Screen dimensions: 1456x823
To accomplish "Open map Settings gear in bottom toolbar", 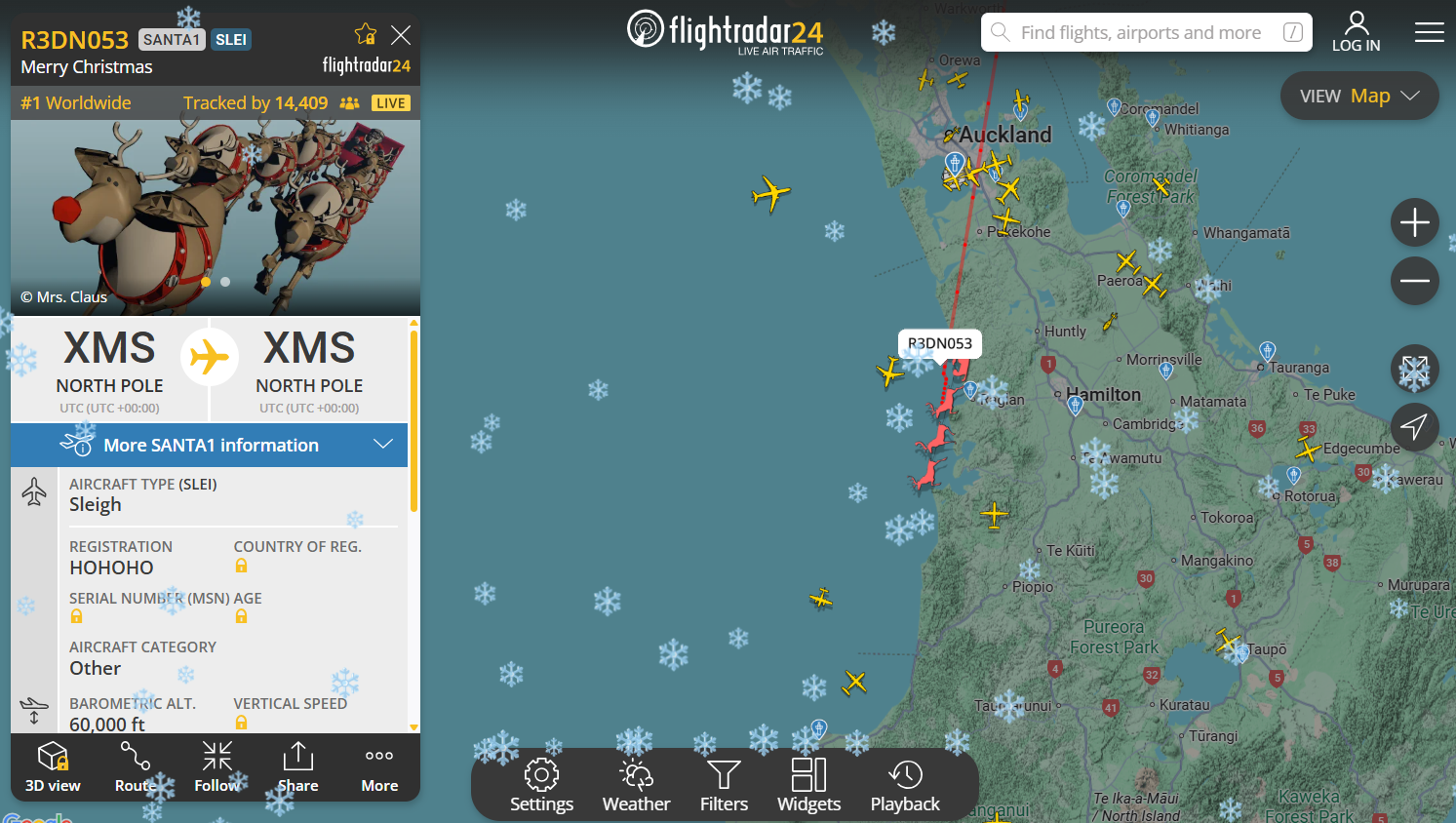I will click(541, 785).
